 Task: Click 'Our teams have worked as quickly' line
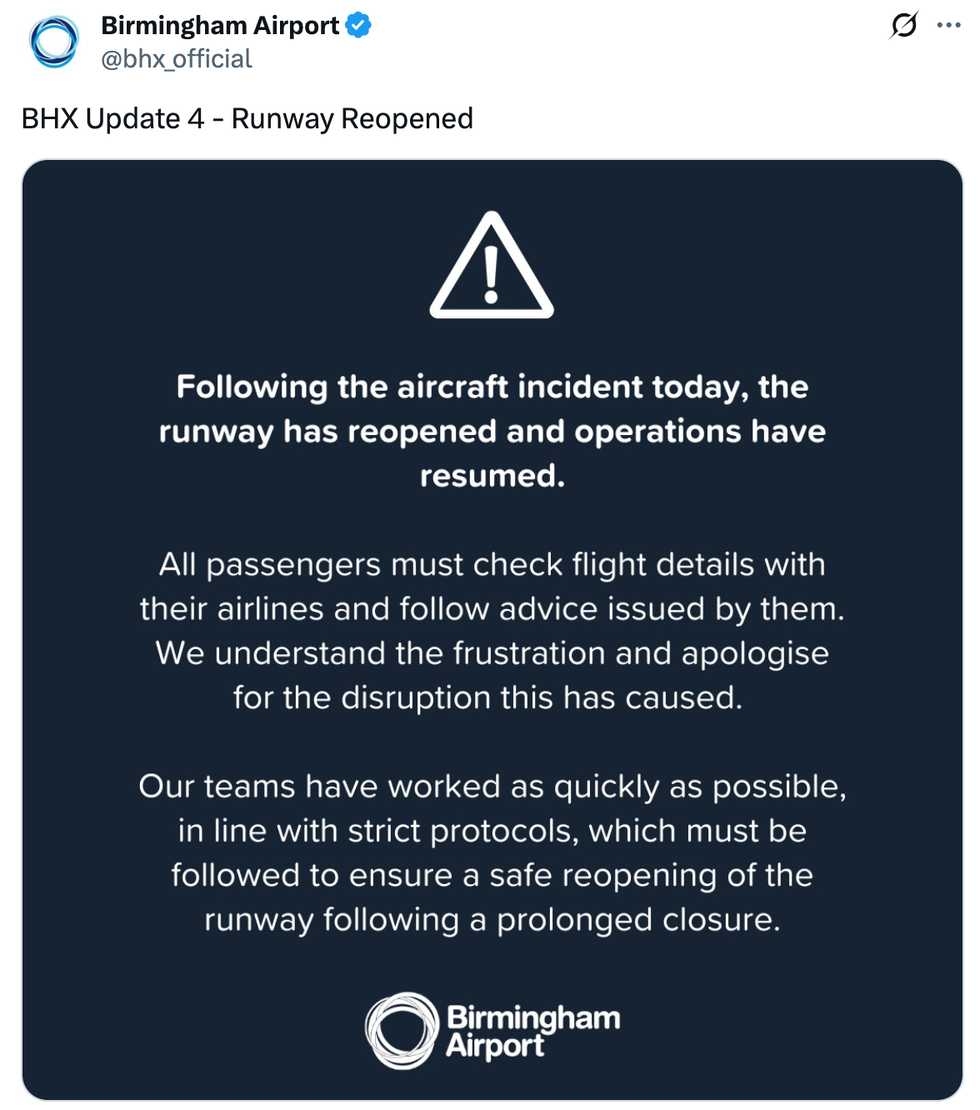click(x=492, y=787)
